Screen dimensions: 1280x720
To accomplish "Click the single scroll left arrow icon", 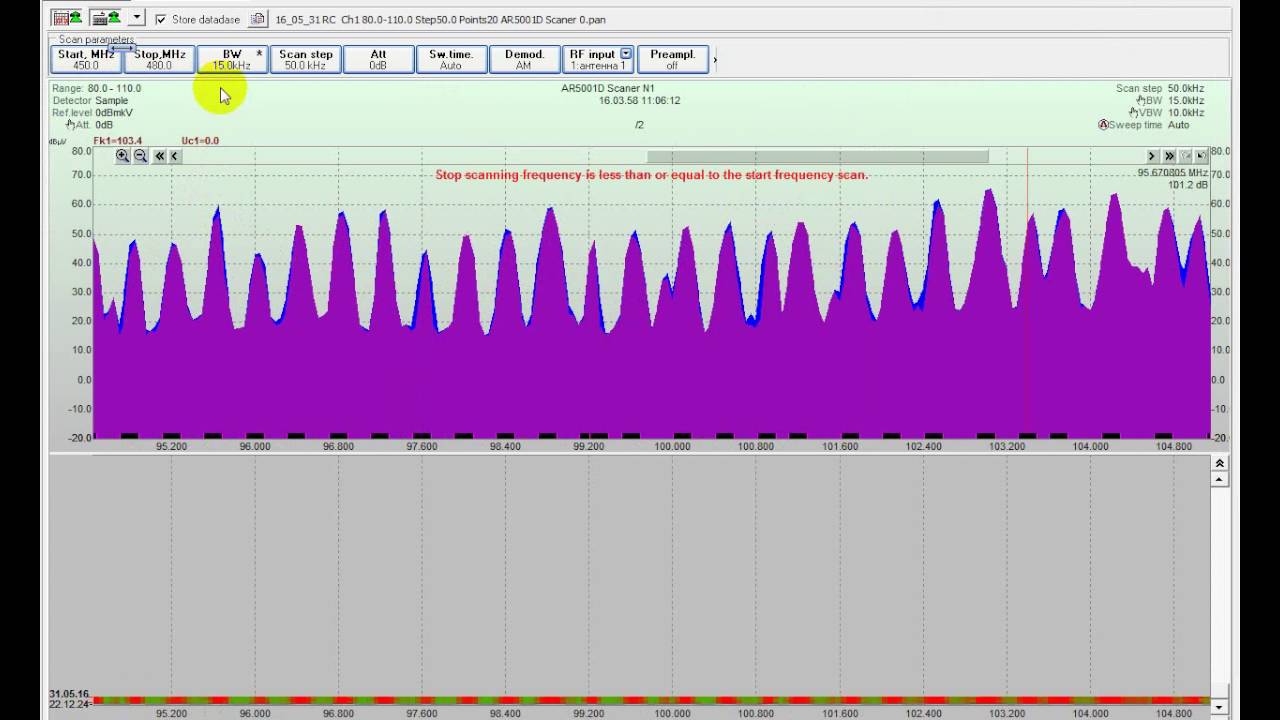I will pos(174,156).
